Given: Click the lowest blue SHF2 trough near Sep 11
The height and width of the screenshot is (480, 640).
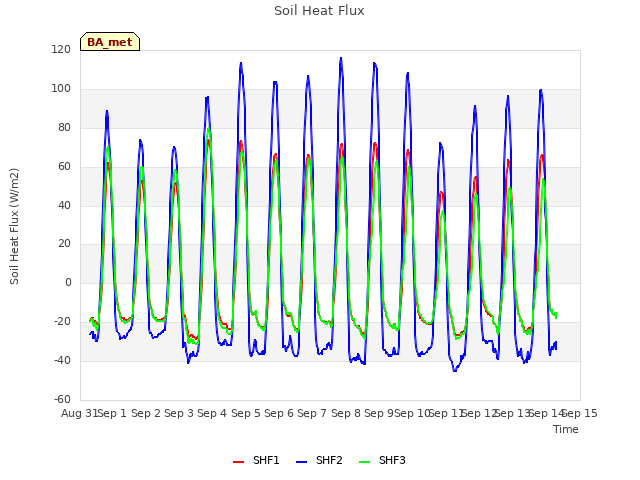Looking at the screenshot, I should (x=455, y=371).
